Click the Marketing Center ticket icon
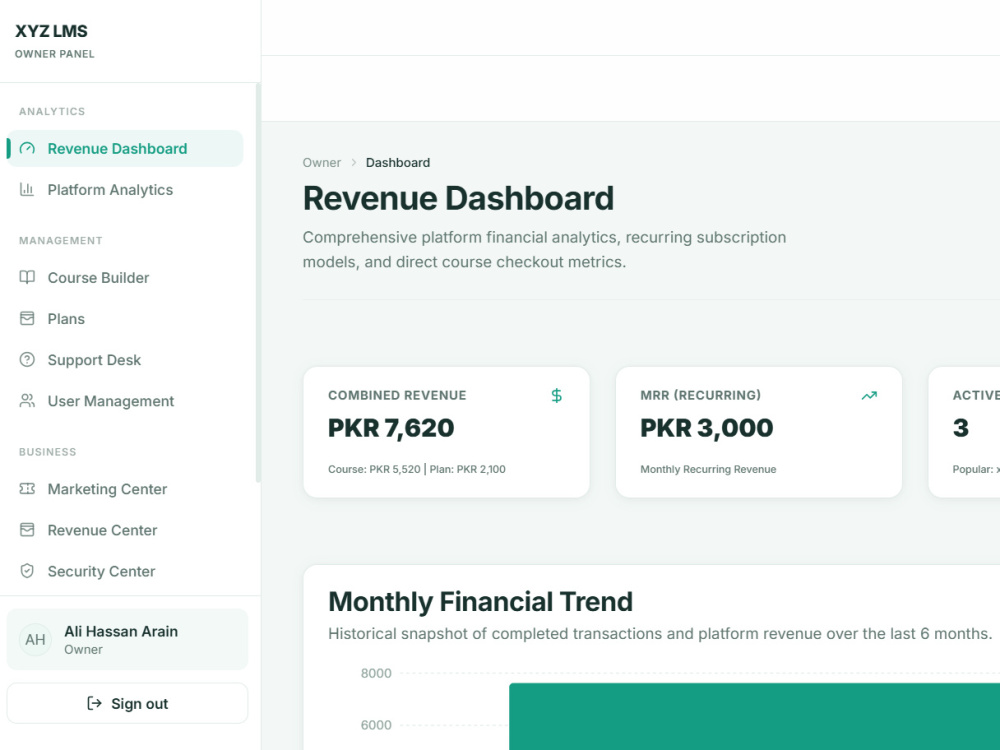The image size is (1000, 750). [x=27, y=489]
